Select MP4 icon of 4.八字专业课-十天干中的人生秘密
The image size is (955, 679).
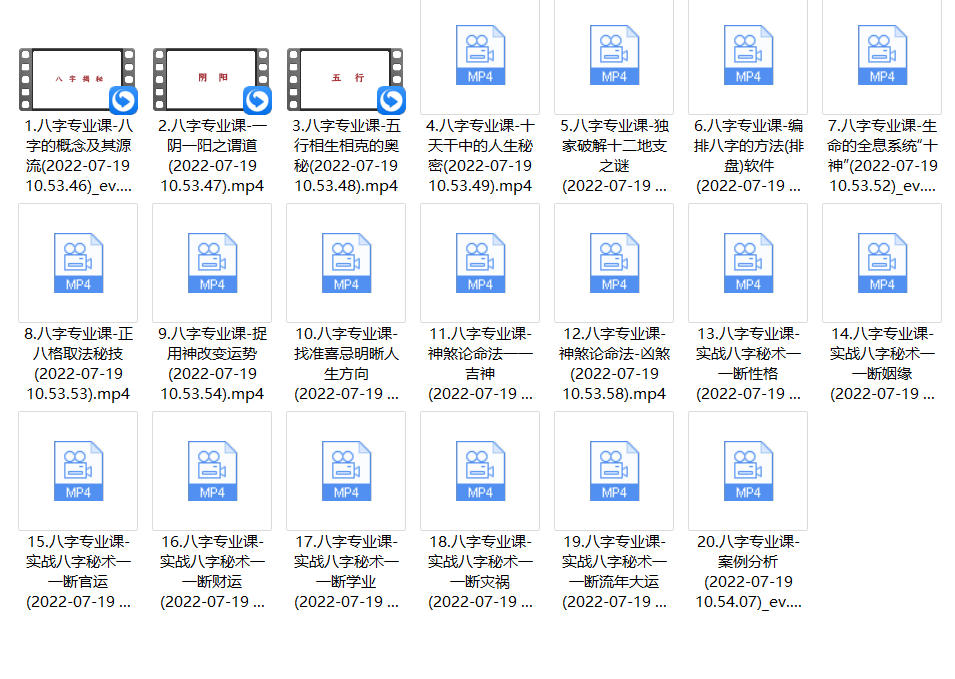pyautogui.click(x=481, y=55)
